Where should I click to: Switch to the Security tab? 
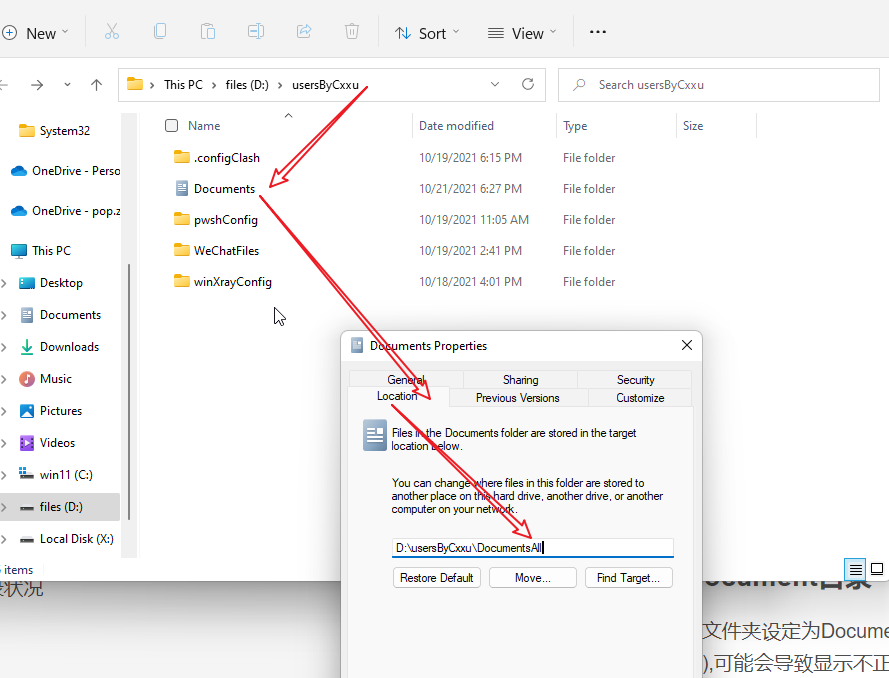(635, 379)
